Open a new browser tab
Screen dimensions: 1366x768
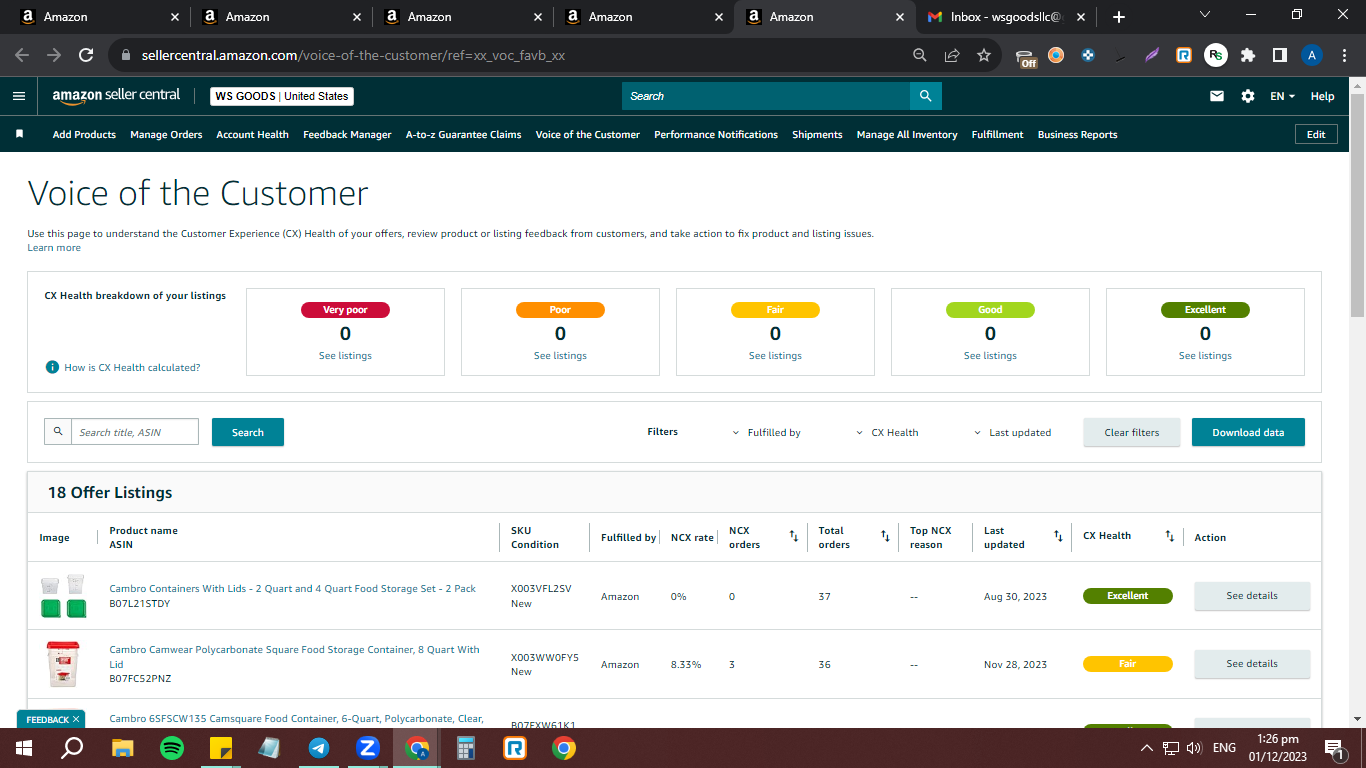point(1119,17)
